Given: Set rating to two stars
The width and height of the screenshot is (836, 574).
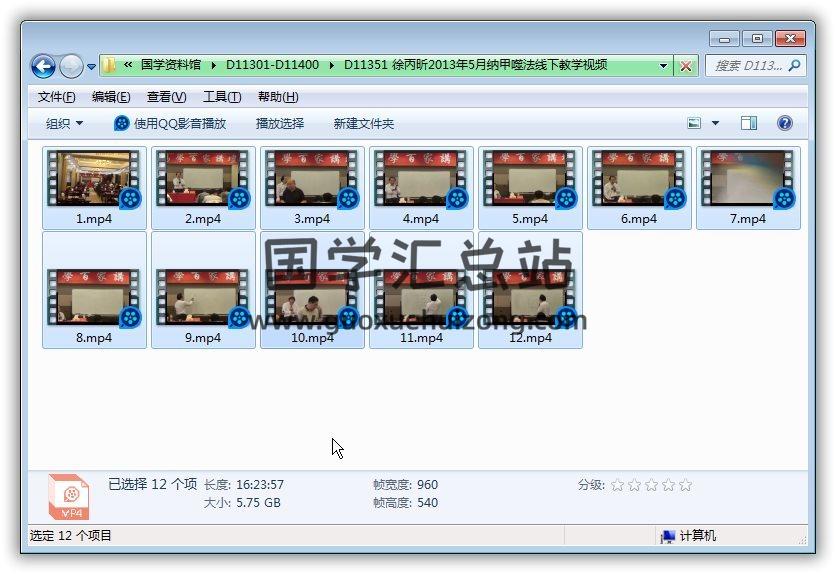Looking at the screenshot, I should [x=634, y=485].
